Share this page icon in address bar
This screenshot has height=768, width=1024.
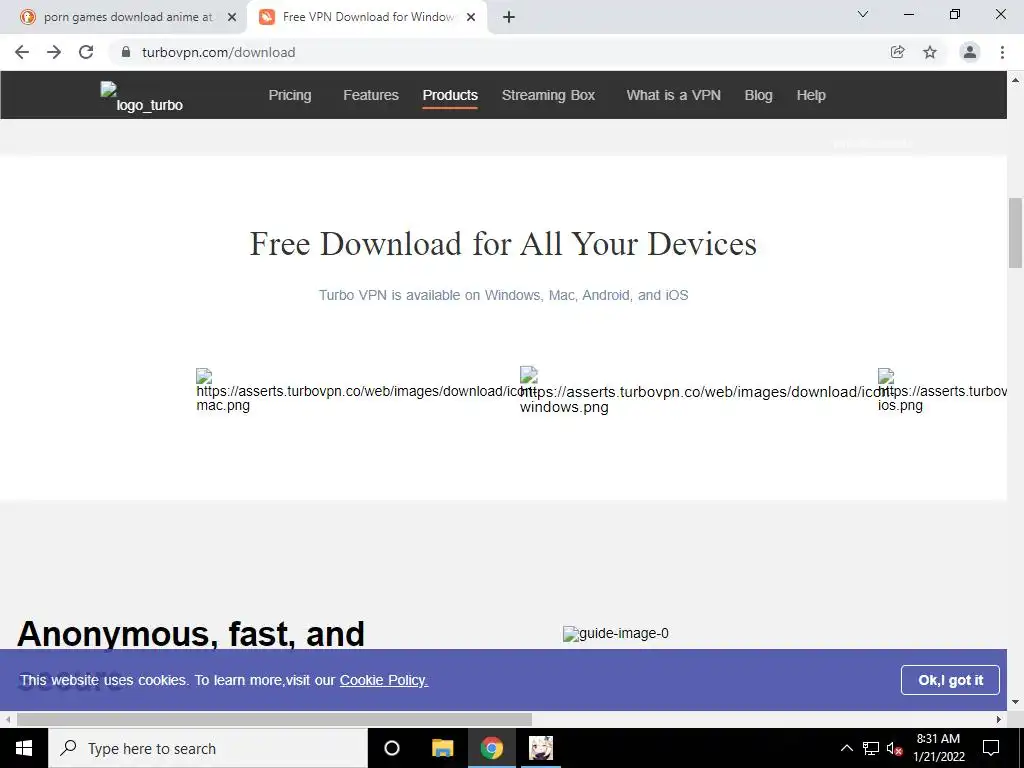[897, 52]
